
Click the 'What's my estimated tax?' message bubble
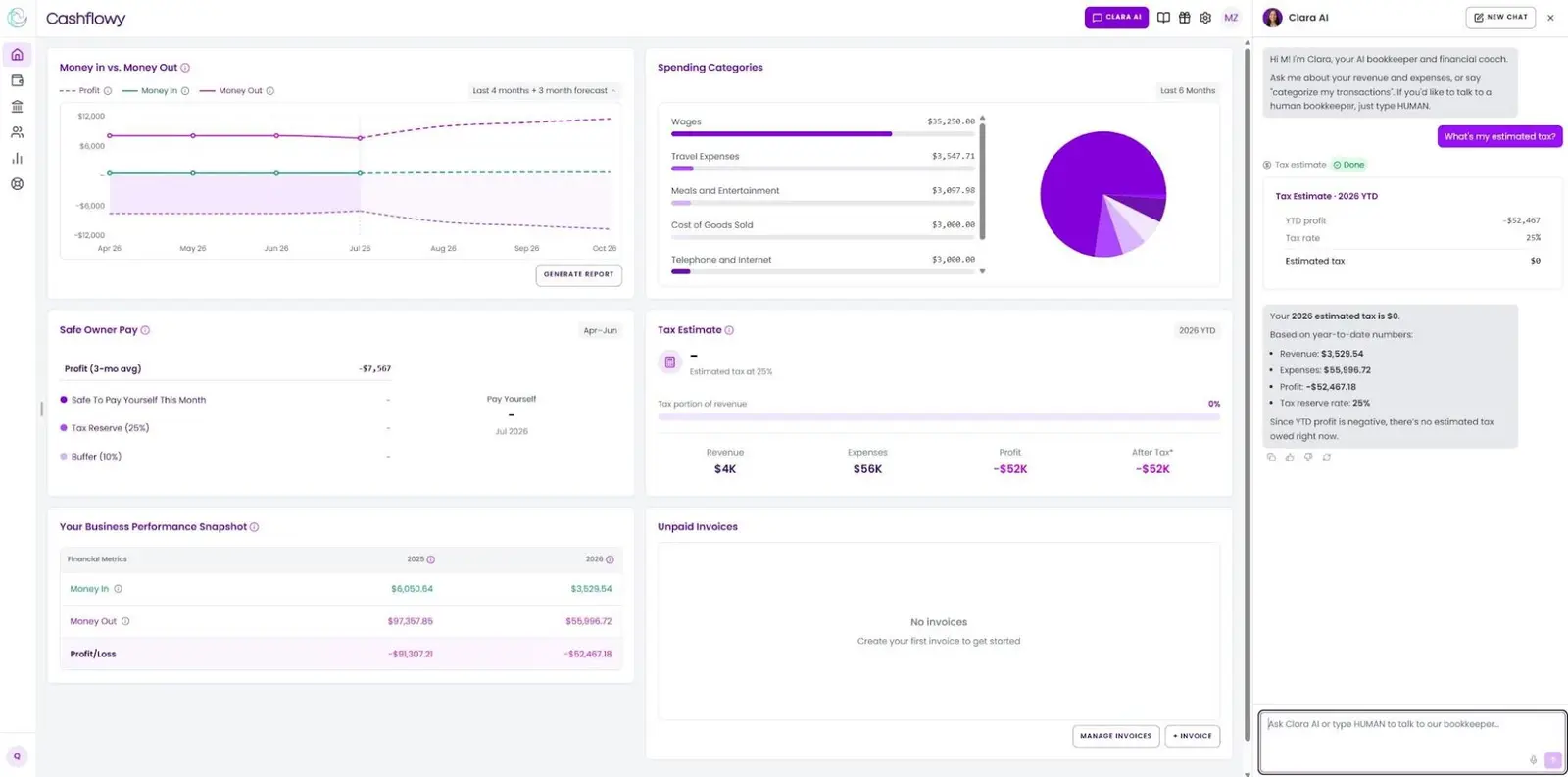(1499, 137)
